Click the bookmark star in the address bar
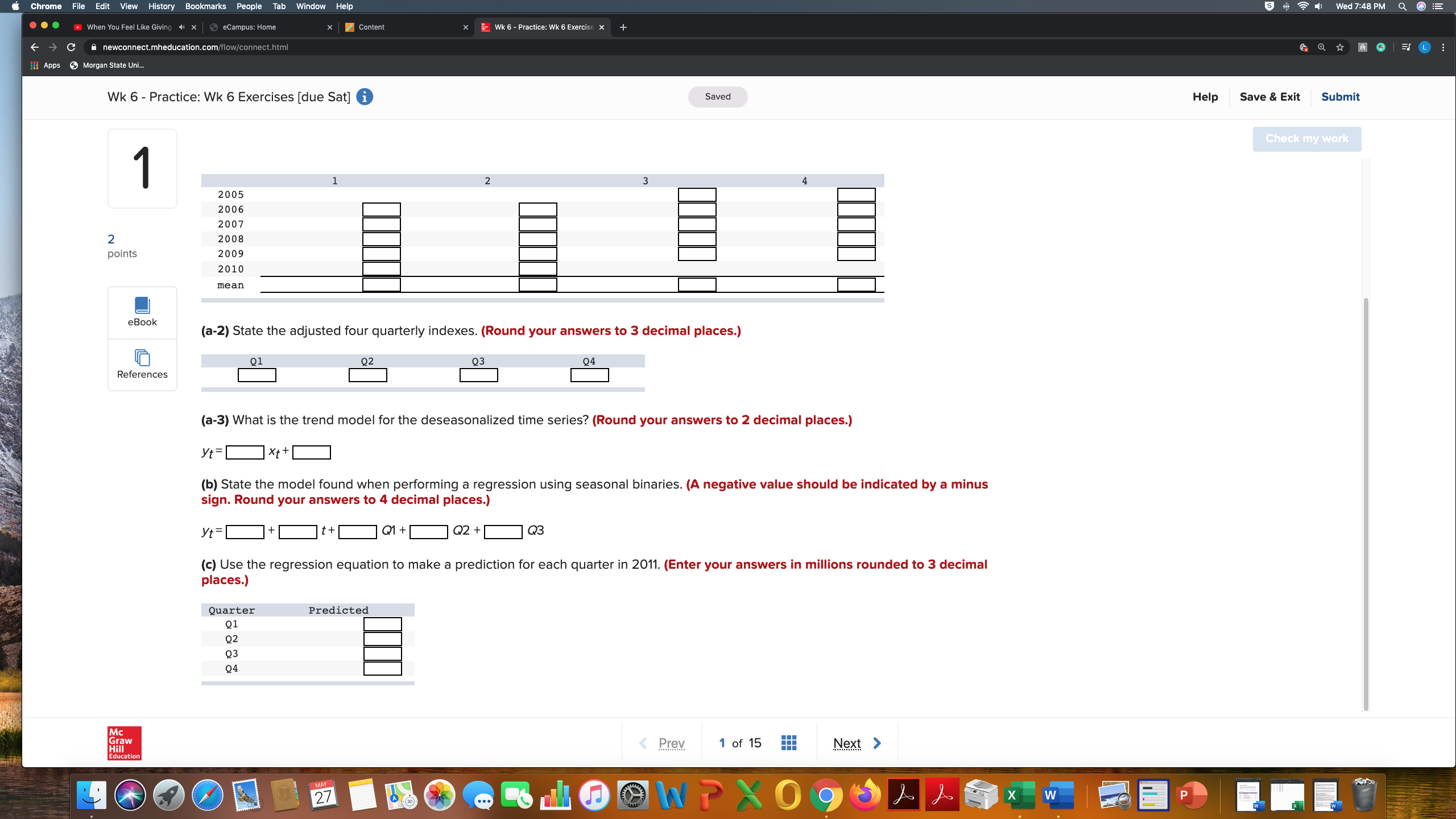This screenshot has width=1456, height=819. [1339, 47]
